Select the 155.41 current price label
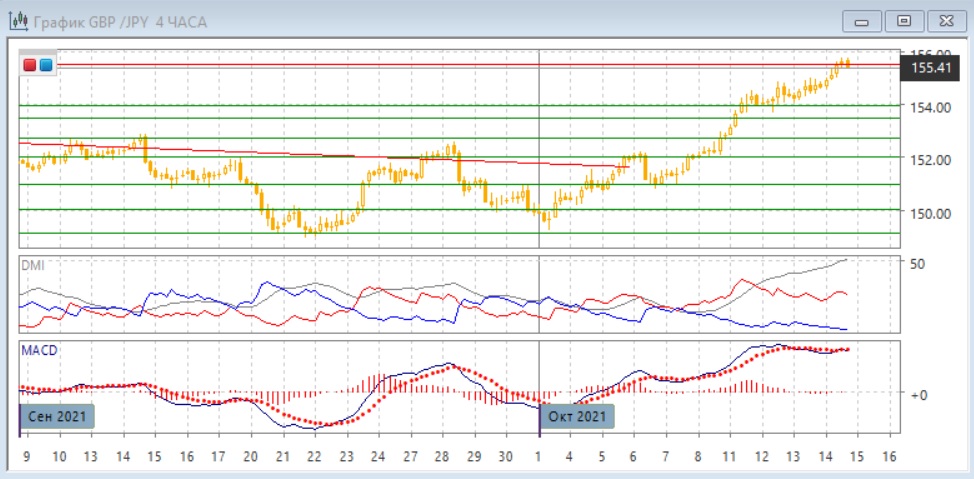Screen dimensions: 974x479 [x=929, y=68]
